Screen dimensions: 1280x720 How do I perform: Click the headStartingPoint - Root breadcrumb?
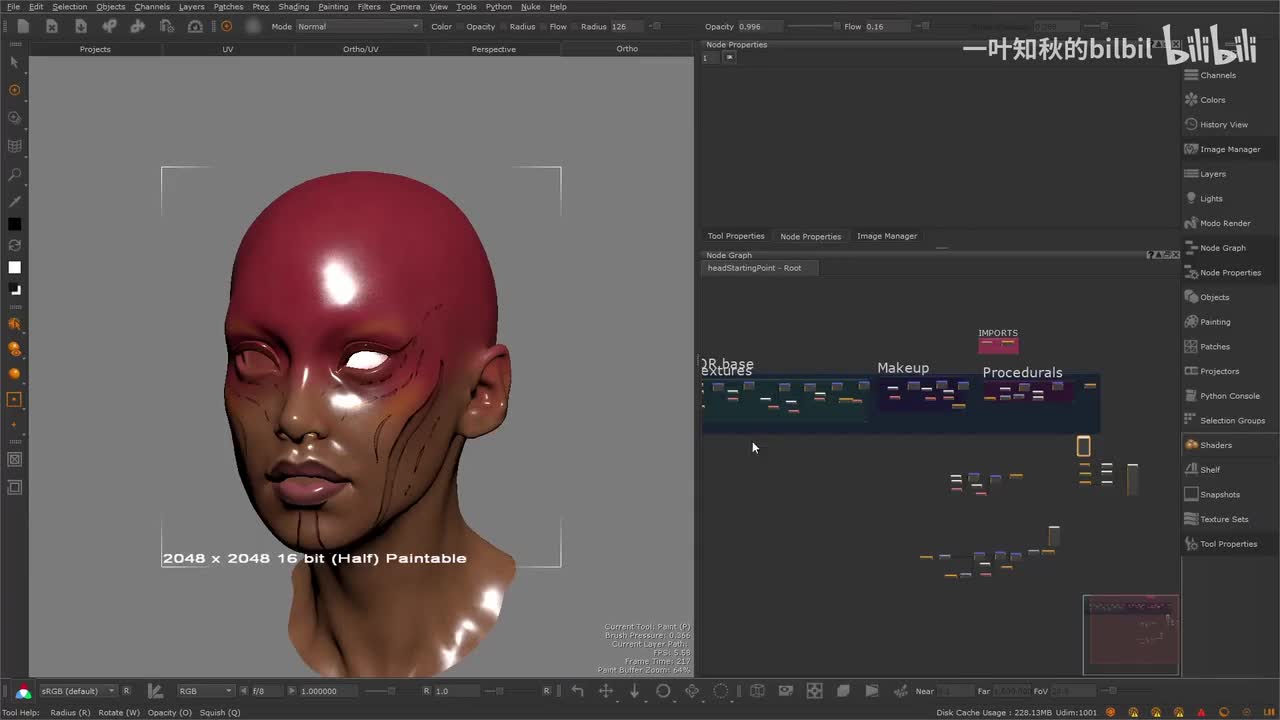754,268
